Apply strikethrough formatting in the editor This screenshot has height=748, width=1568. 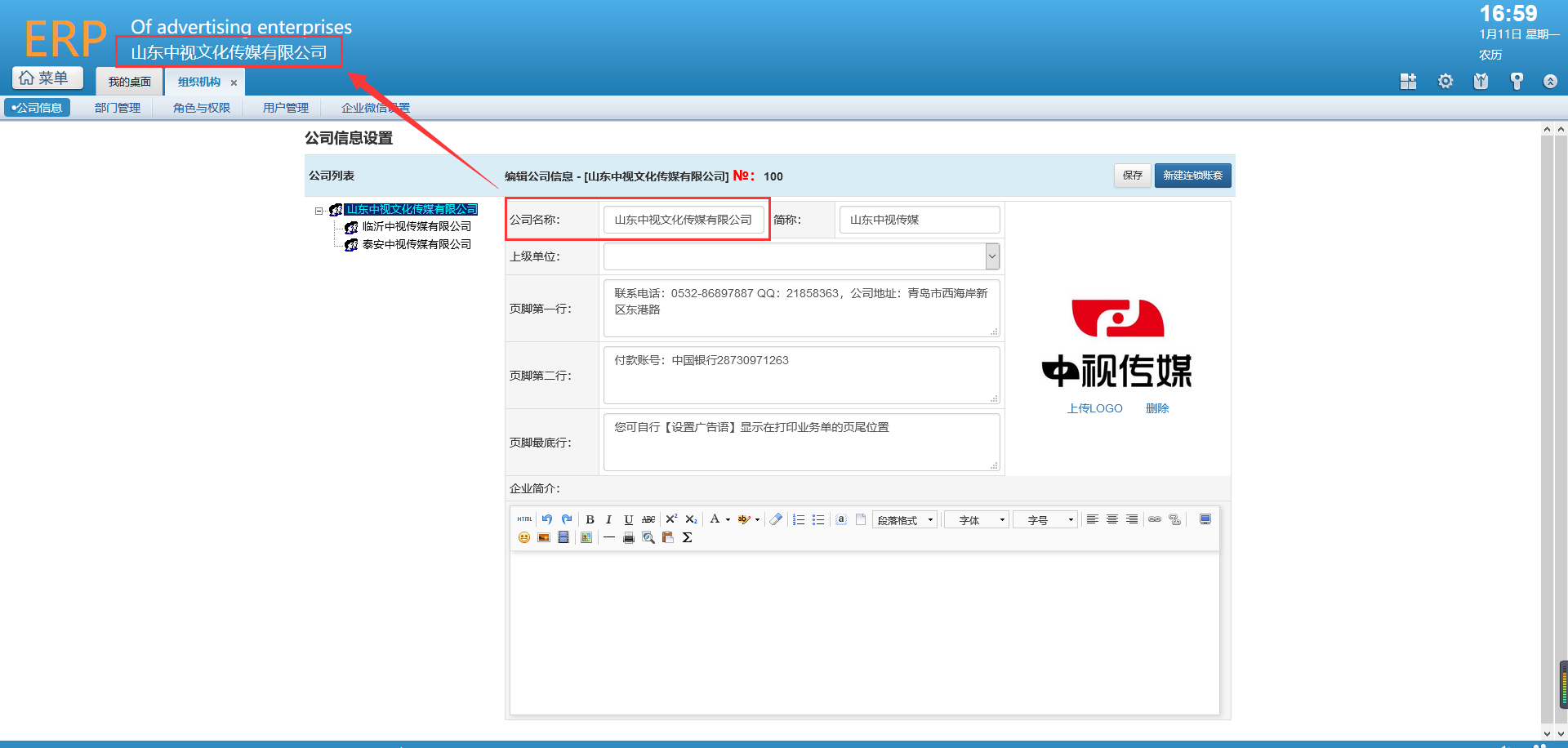tap(648, 519)
